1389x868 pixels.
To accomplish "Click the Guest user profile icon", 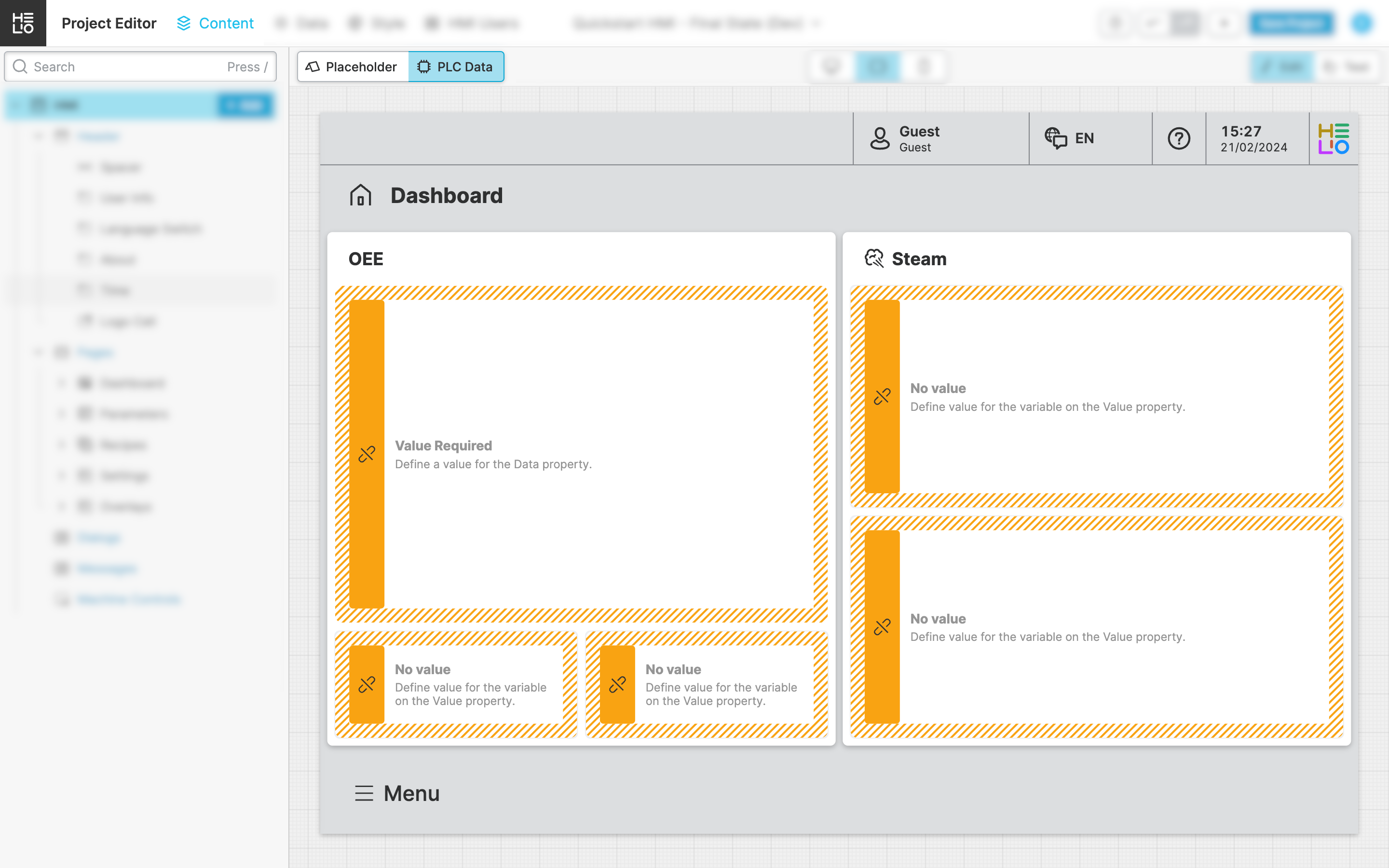I will click(879, 138).
